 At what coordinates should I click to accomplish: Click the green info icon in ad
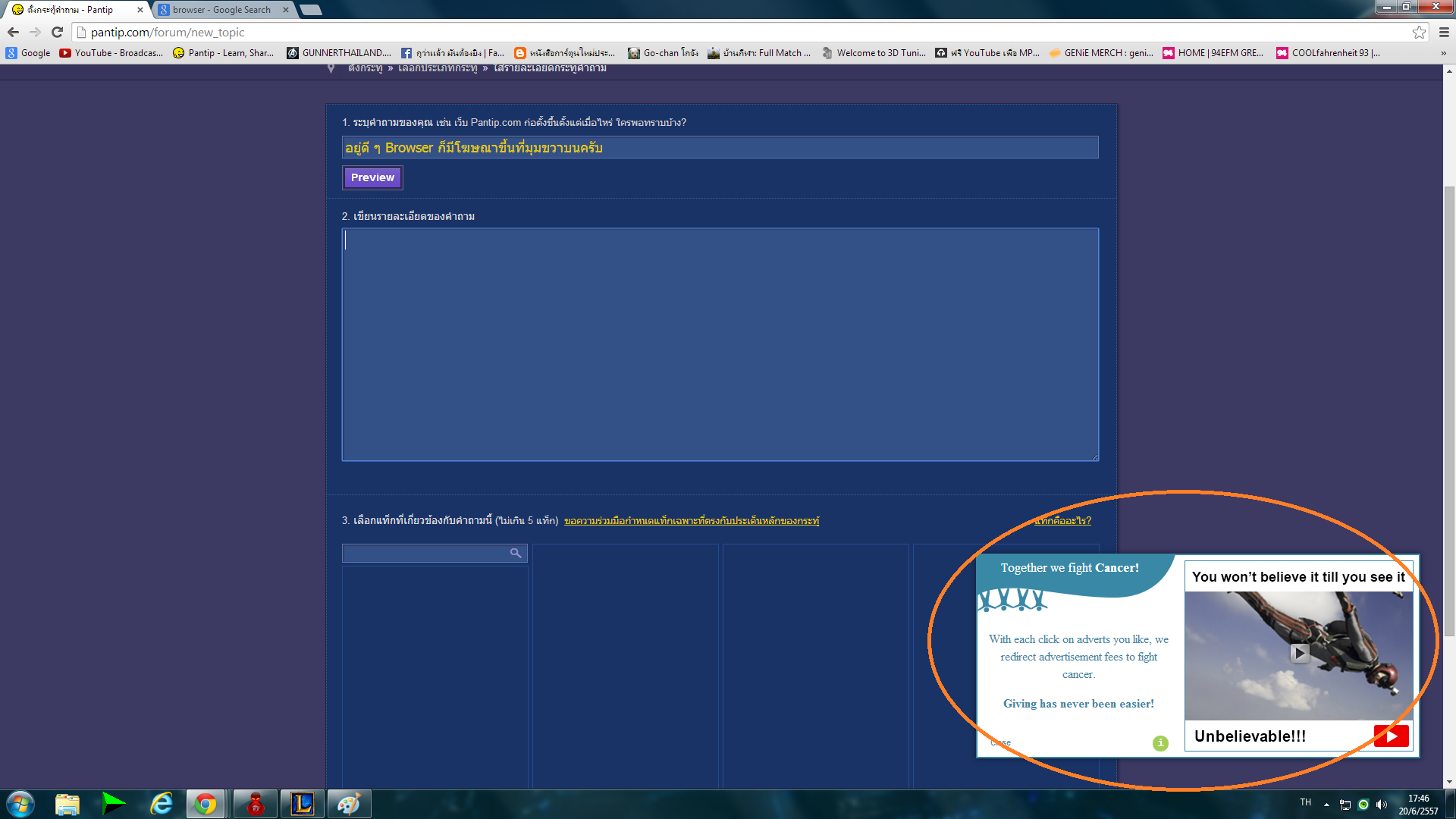(x=1160, y=743)
